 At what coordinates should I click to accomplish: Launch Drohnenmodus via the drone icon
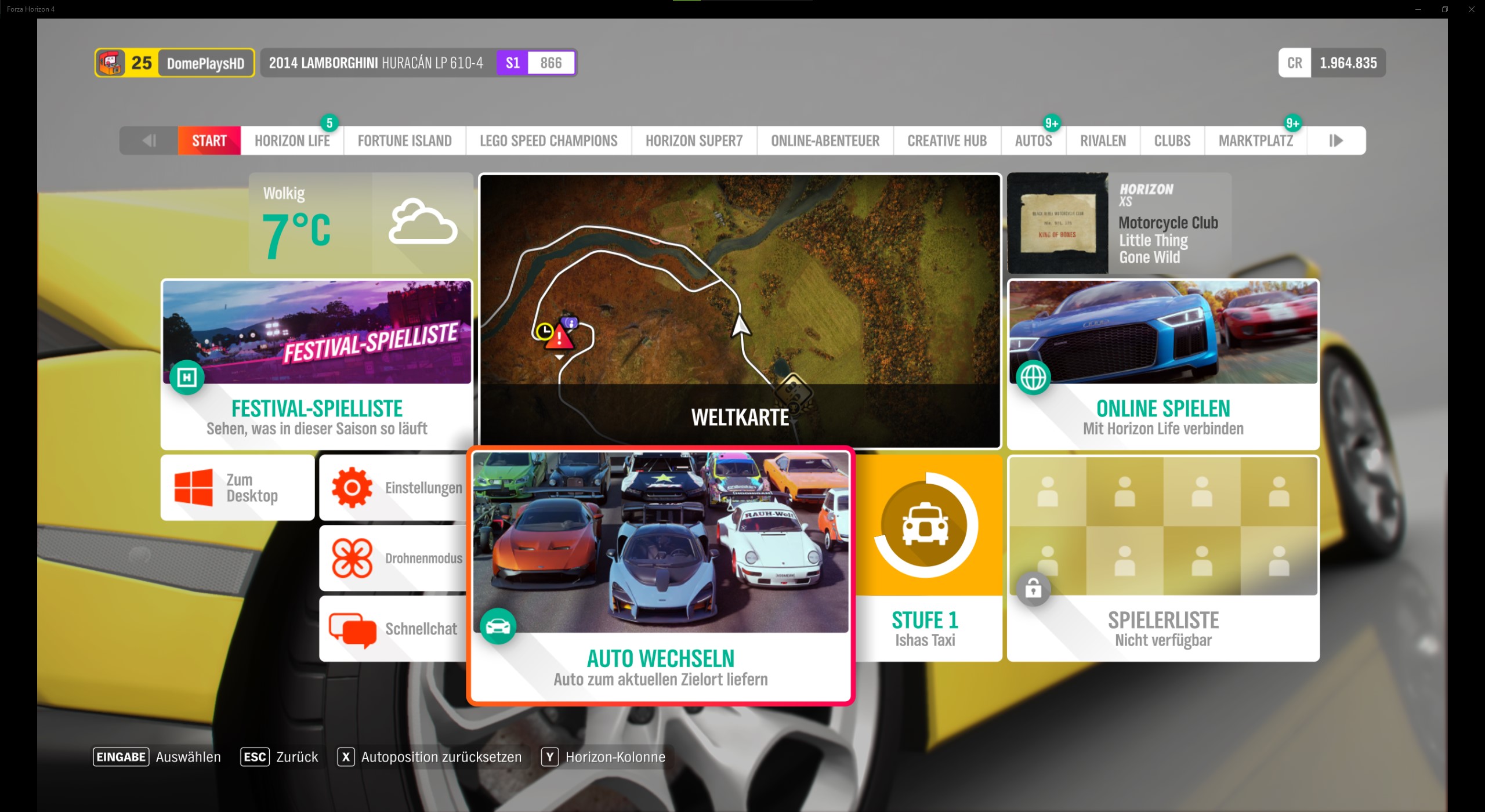pos(352,558)
